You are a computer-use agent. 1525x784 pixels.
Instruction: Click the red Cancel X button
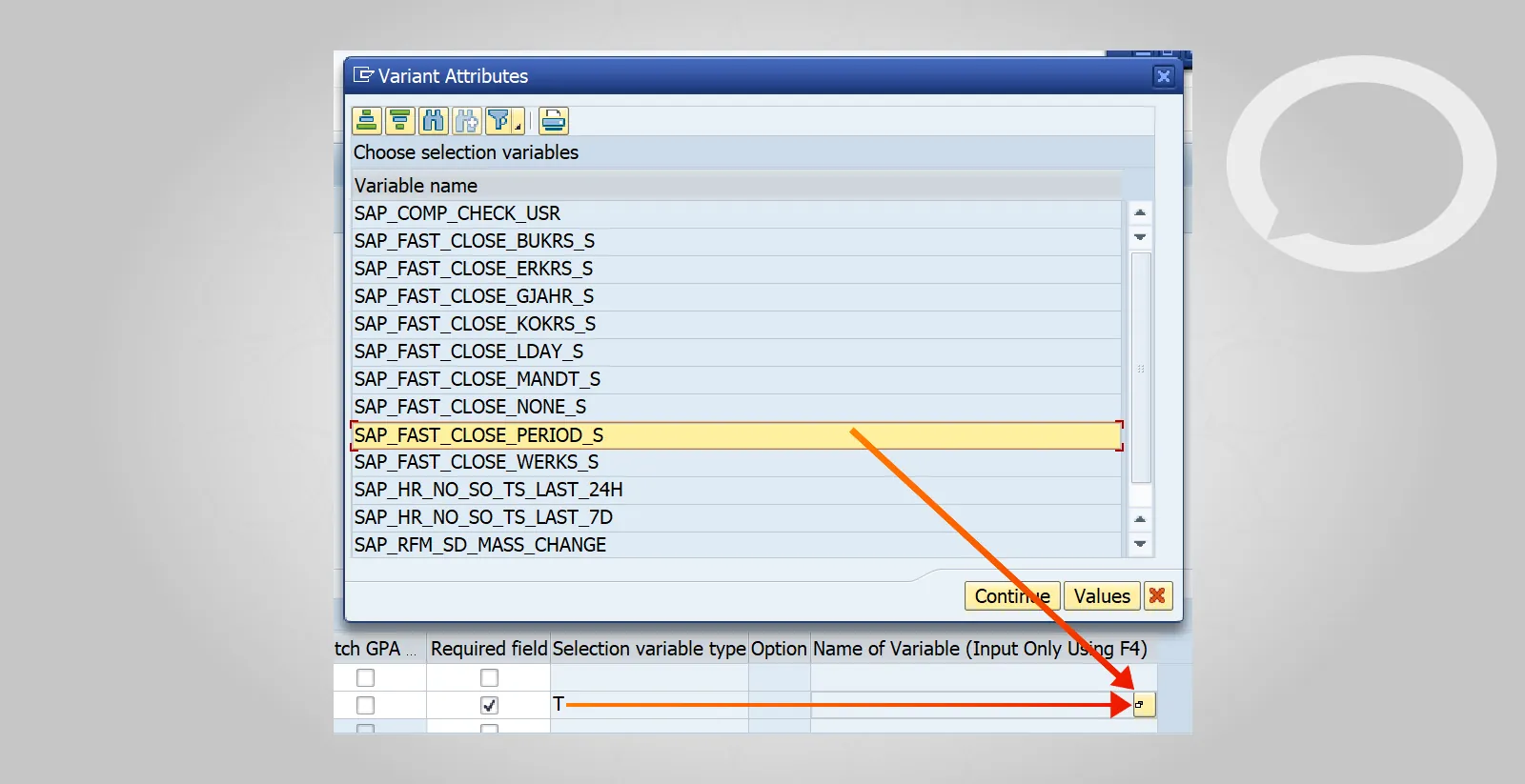coord(1158,596)
